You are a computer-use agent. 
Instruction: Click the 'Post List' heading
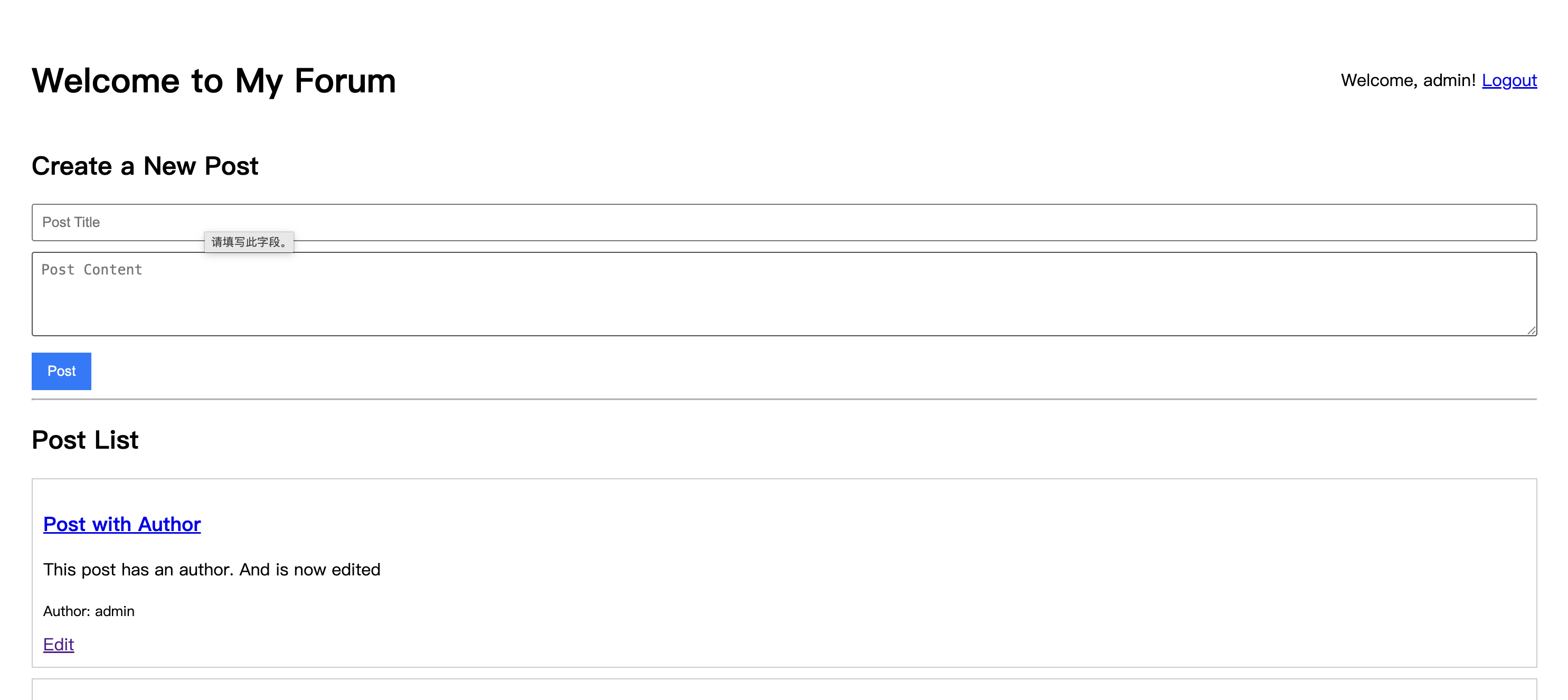[85, 440]
